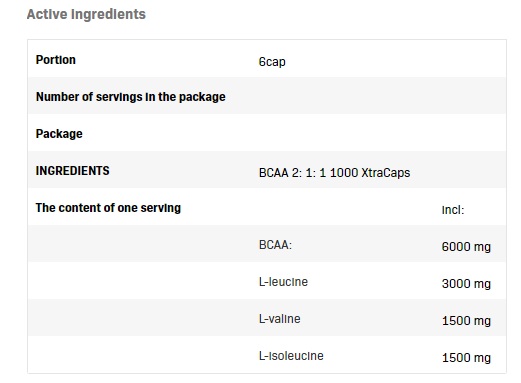
Task: Click the Active Ingredients heading
Action: (86, 14)
